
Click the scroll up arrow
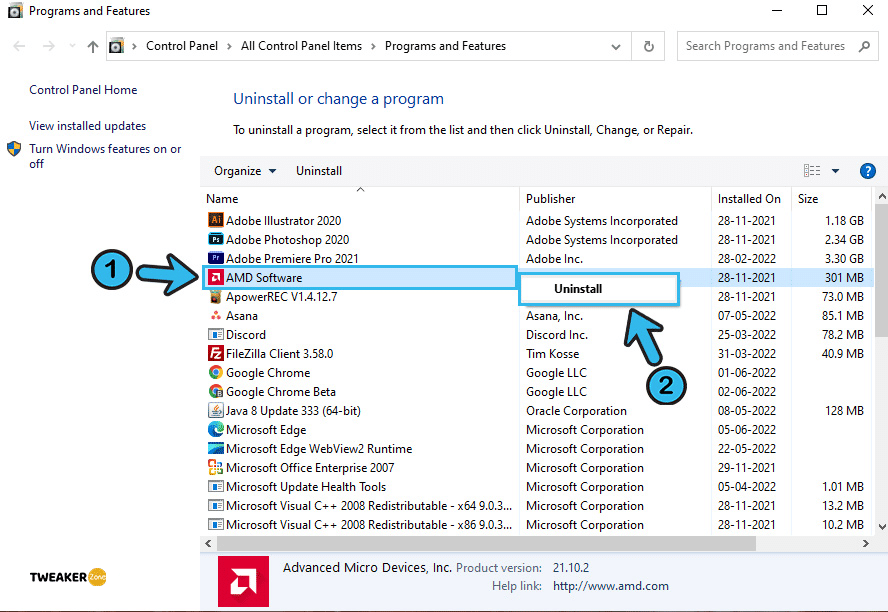[882, 196]
